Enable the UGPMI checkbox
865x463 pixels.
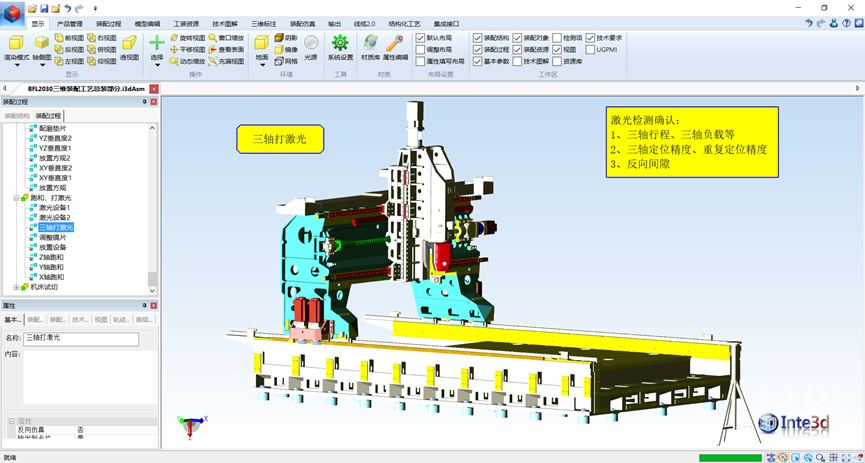(591, 49)
